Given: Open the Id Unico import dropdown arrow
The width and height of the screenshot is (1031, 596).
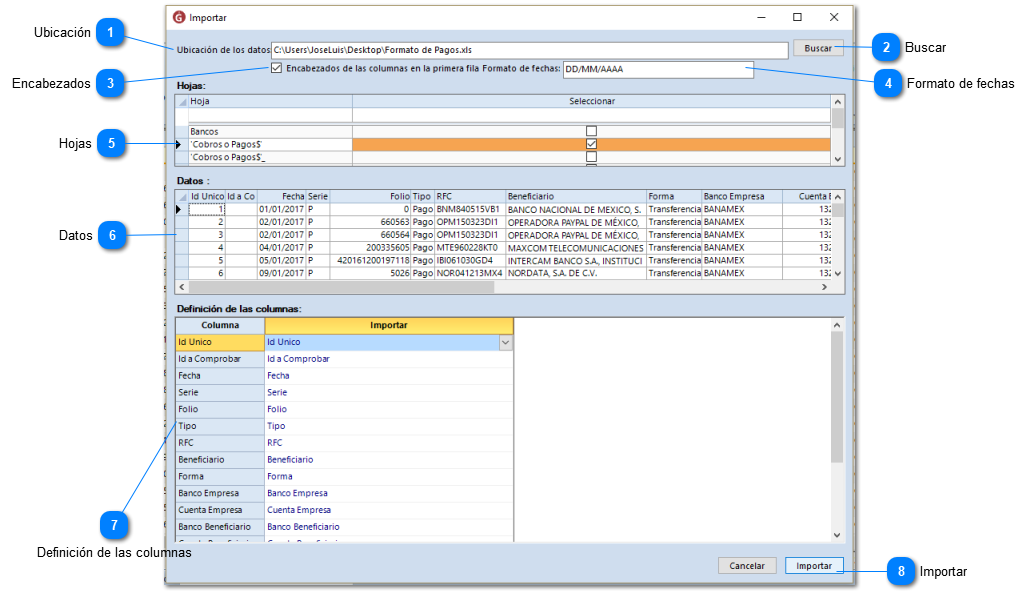Looking at the screenshot, I should (505, 343).
